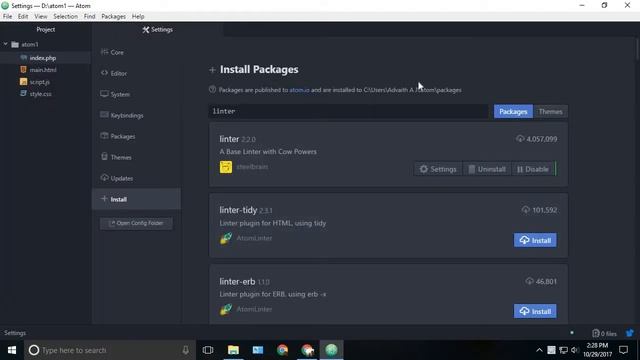Open the Help menu
Image resolution: width=640 pixels, height=360 pixels.
coord(138,16)
